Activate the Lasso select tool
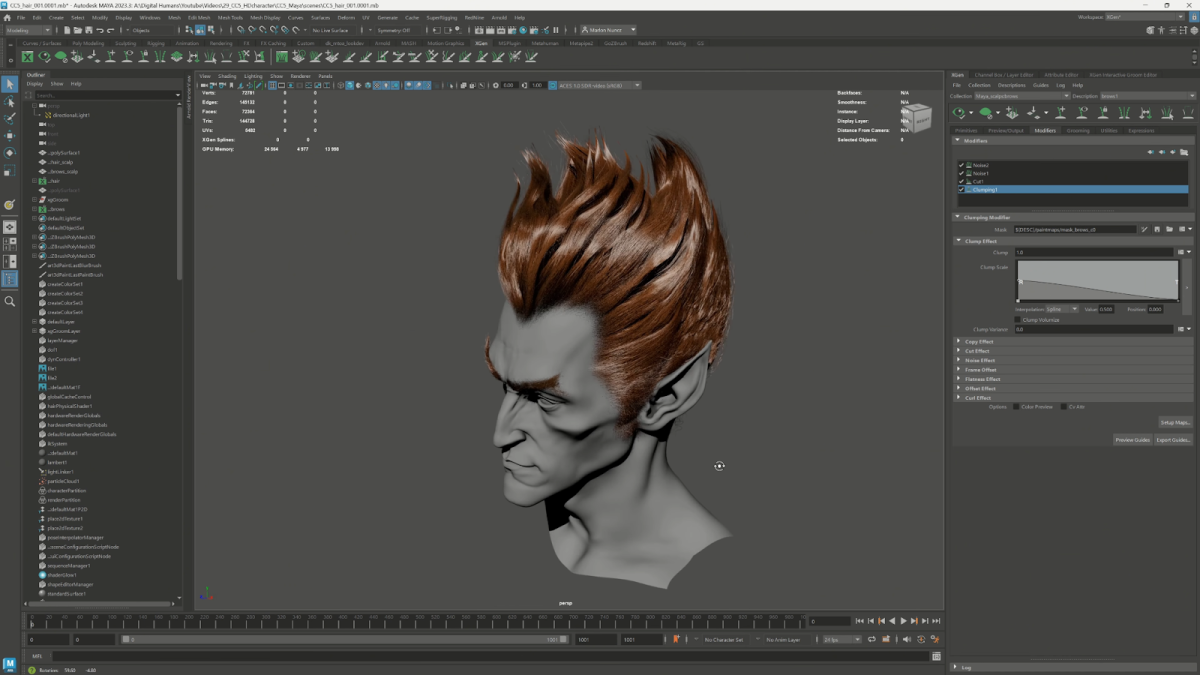Viewport: 1200px width, 675px height. pyautogui.click(x=10, y=102)
